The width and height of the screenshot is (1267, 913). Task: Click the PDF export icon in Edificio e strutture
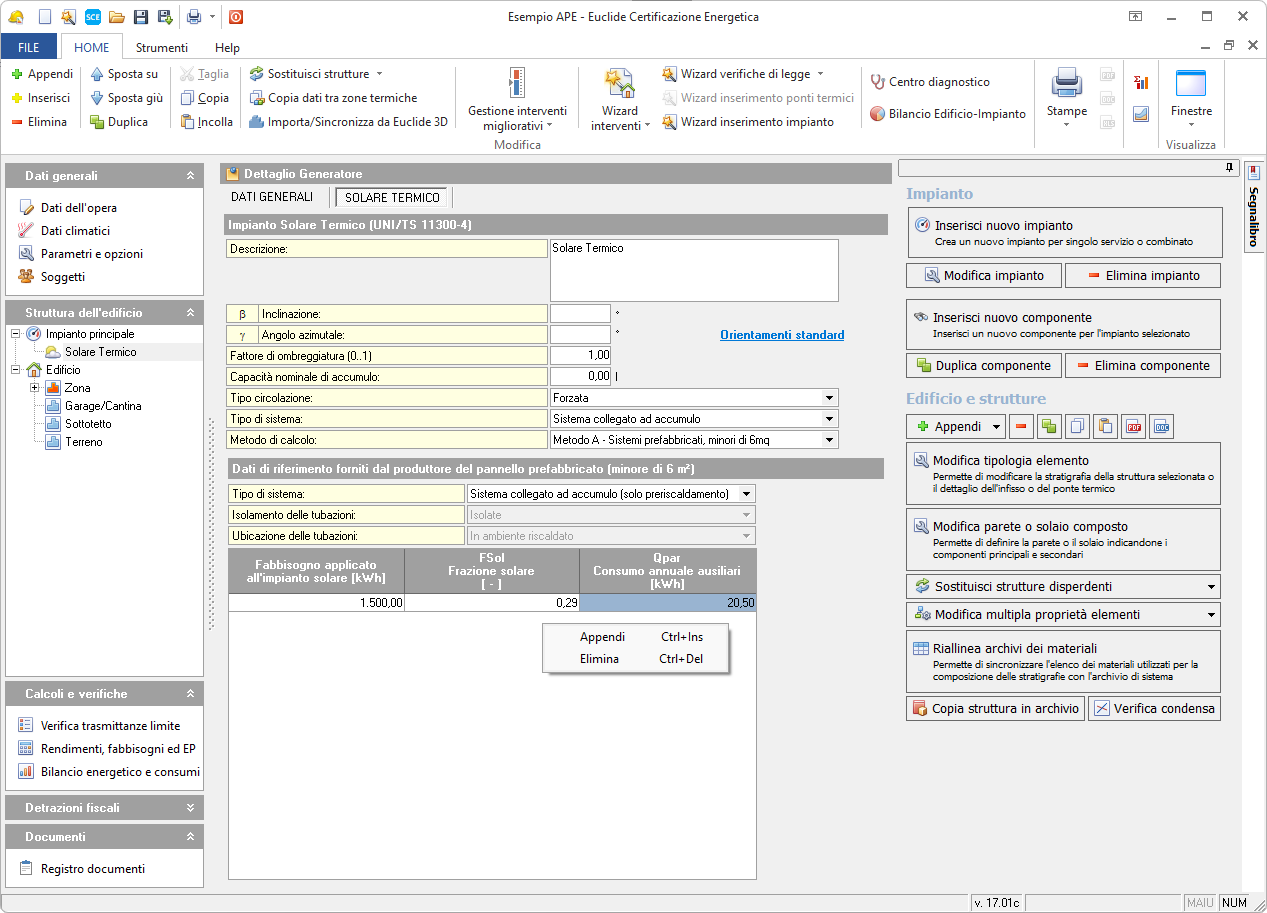tap(1133, 427)
